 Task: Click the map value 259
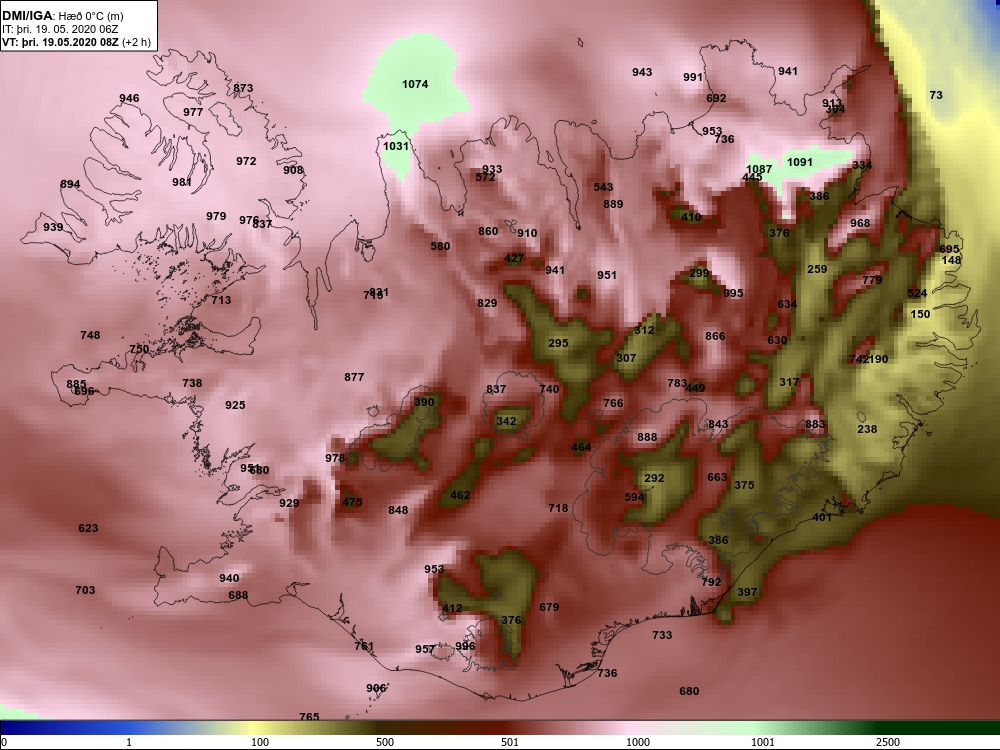click(x=817, y=269)
